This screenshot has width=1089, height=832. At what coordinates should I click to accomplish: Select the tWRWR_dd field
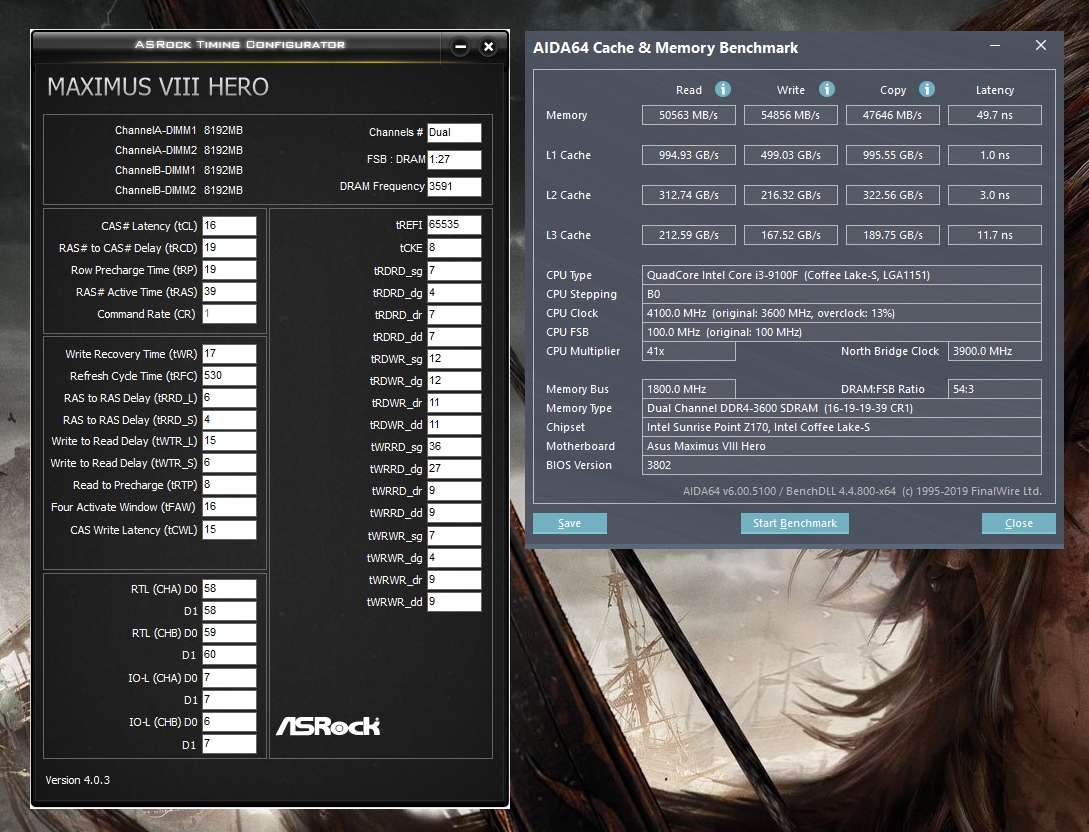coord(454,602)
